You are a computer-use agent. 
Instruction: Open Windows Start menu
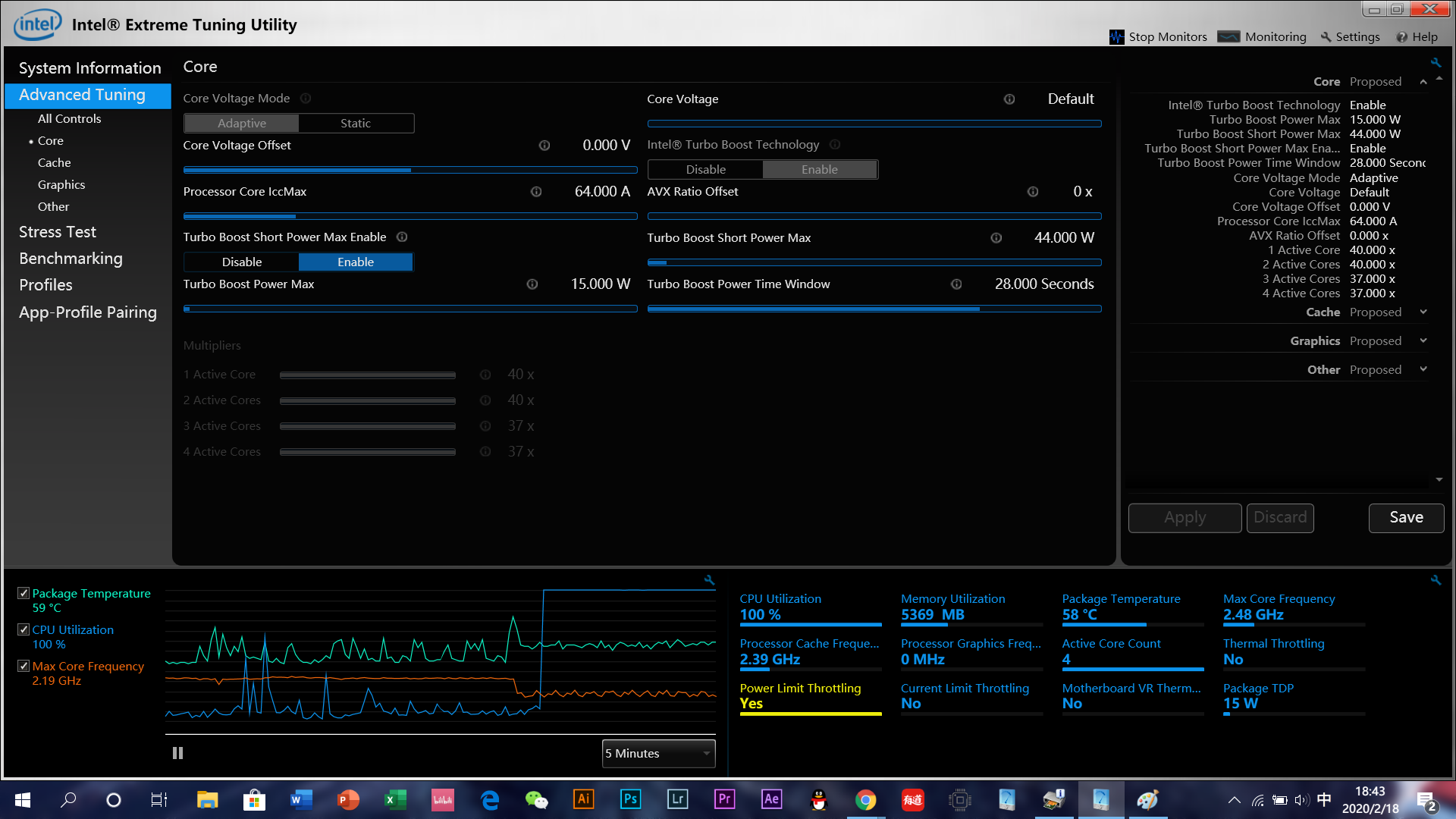pos(23,799)
